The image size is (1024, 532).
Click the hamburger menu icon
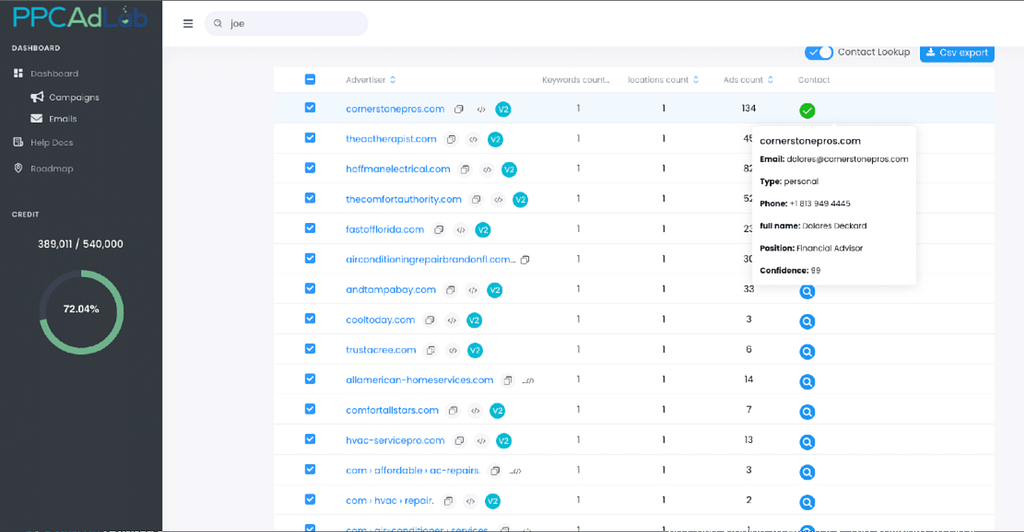tap(188, 24)
